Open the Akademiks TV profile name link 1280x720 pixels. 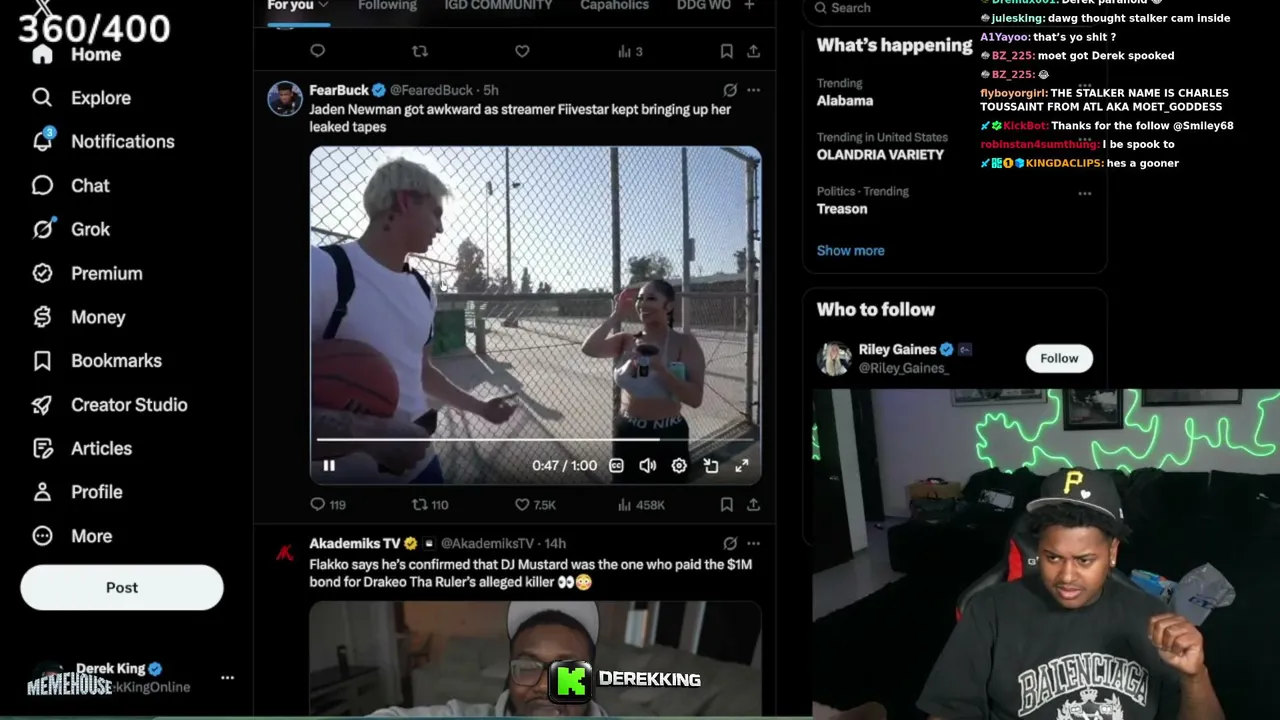(x=355, y=544)
